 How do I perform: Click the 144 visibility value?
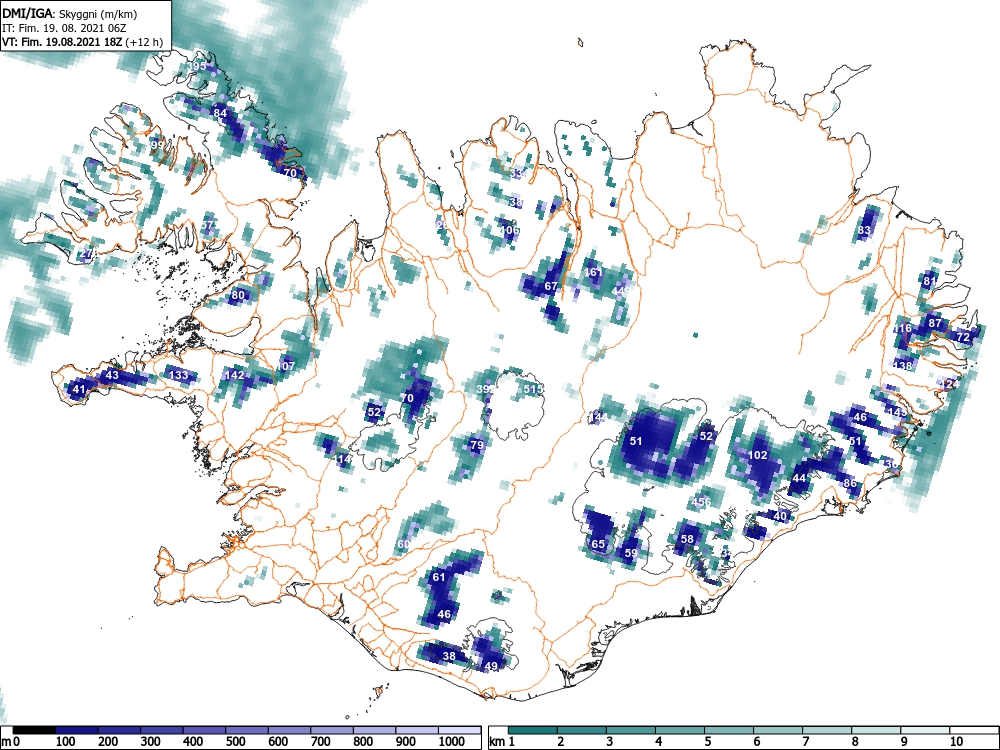pos(598,417)
